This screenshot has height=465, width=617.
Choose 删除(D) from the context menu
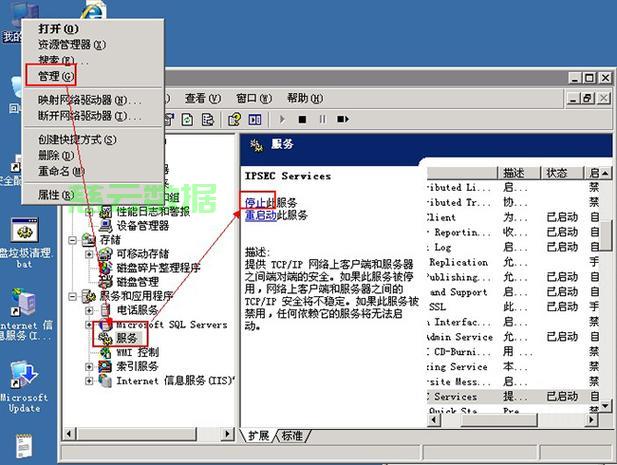[x=93, y=155]
